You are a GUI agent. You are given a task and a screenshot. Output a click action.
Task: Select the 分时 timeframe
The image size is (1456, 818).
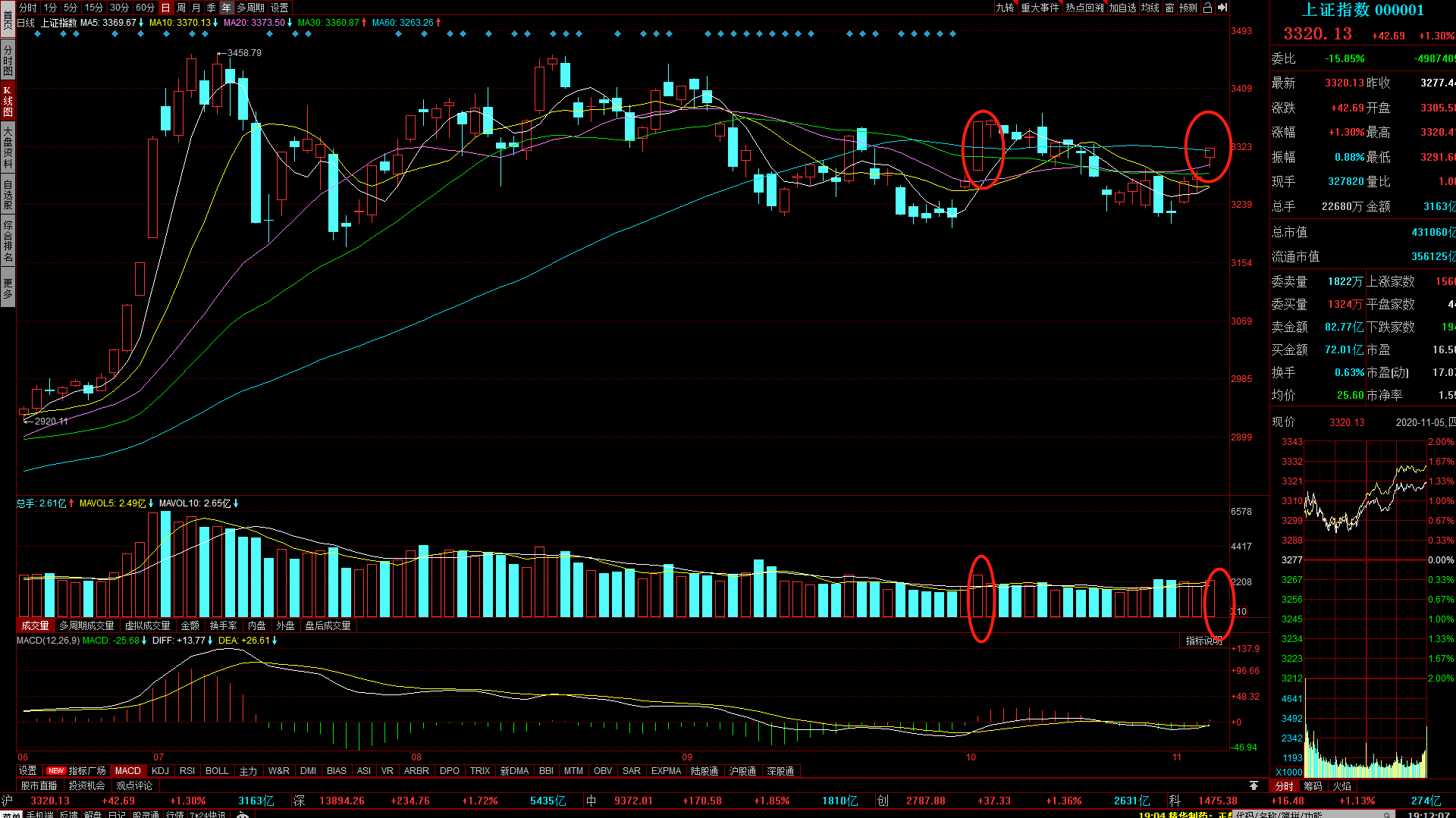pos(28,8)
